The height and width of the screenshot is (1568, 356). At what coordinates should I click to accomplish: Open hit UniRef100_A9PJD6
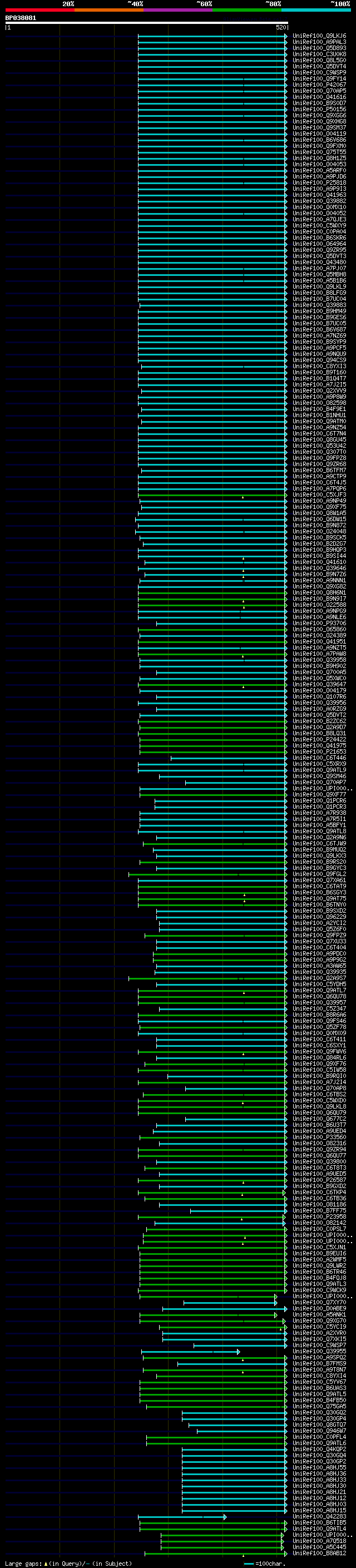319,176
